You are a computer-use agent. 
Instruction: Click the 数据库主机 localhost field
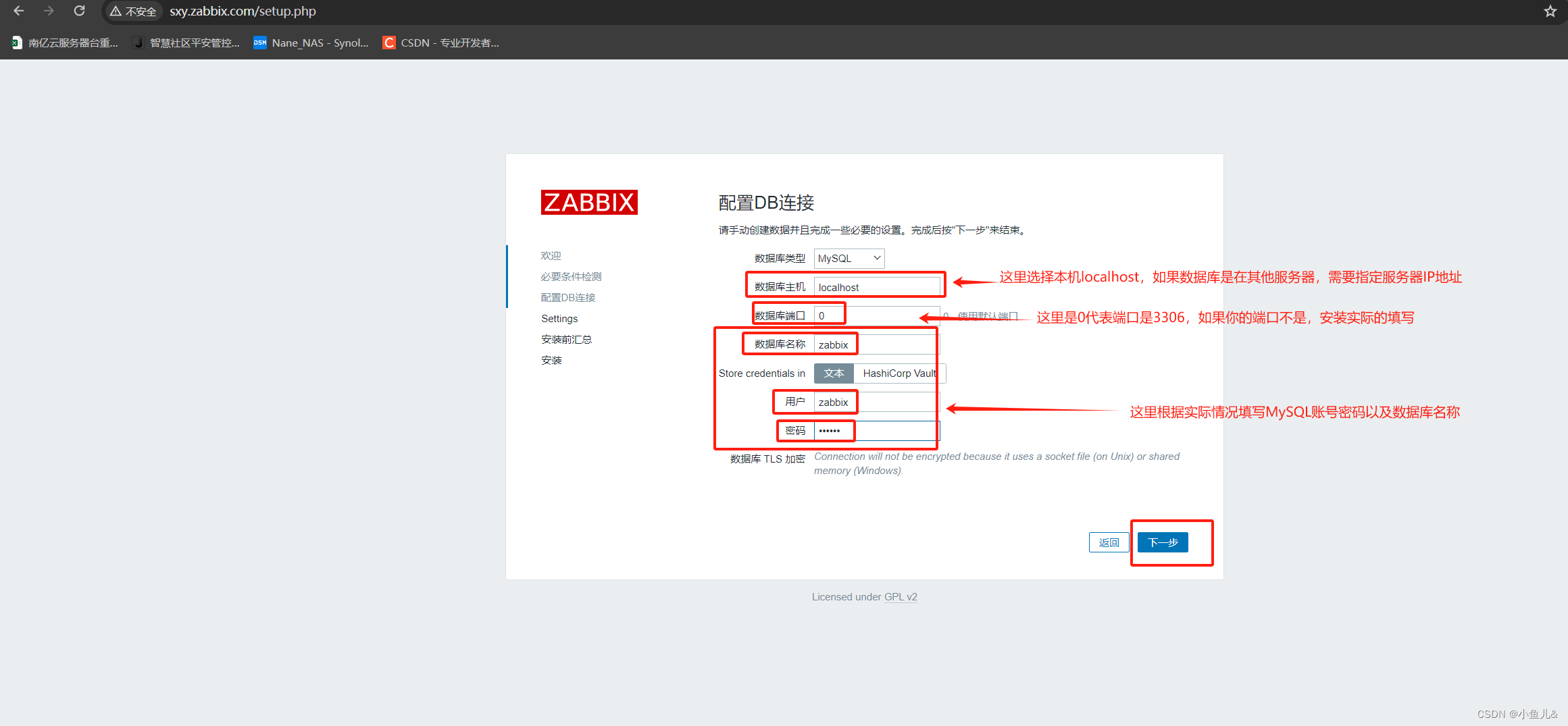coord(877,287)
